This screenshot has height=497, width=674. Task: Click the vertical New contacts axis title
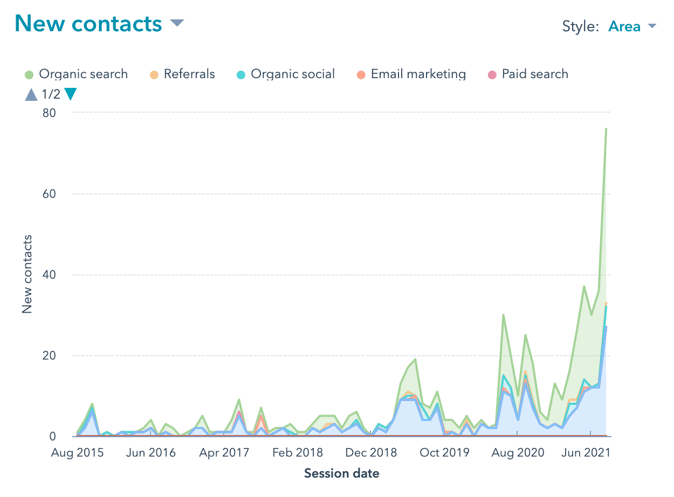click(27, 274)
